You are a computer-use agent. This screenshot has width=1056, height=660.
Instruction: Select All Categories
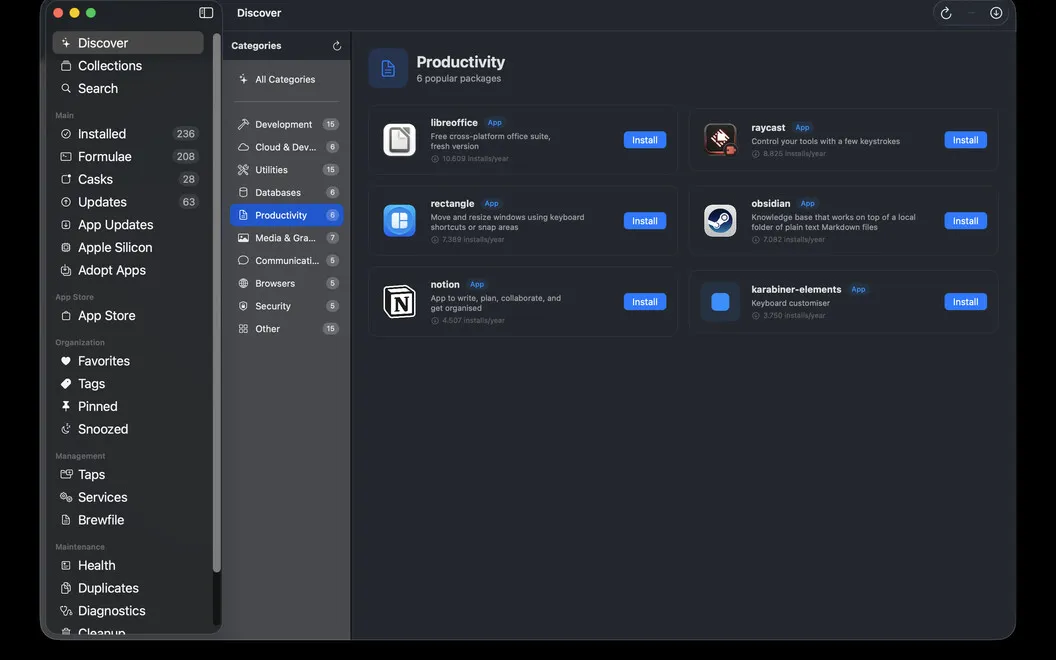tap(286, 79)
